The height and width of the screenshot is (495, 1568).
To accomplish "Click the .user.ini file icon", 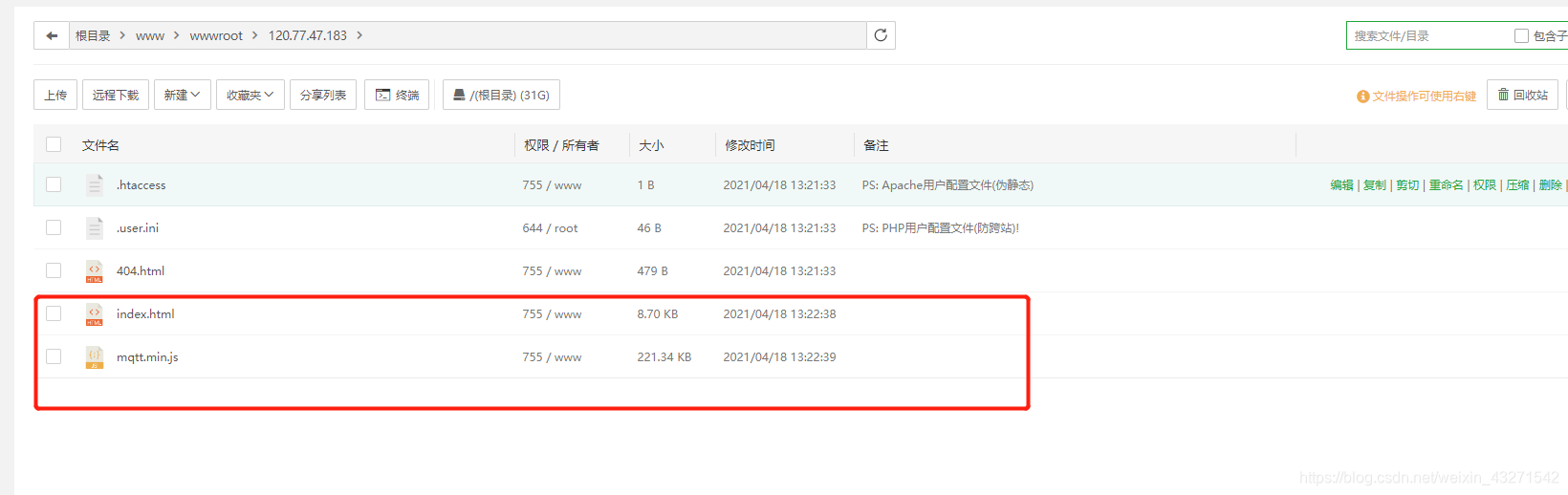I will click(94, 227).
